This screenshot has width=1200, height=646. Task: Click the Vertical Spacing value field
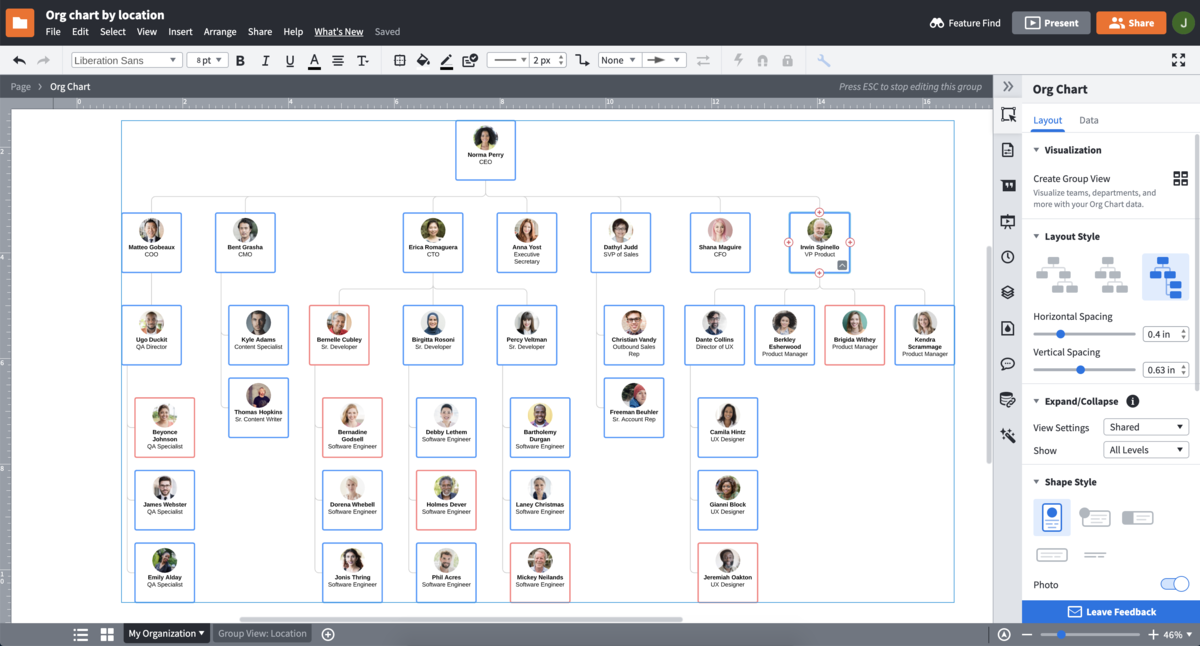point(1160,369)
